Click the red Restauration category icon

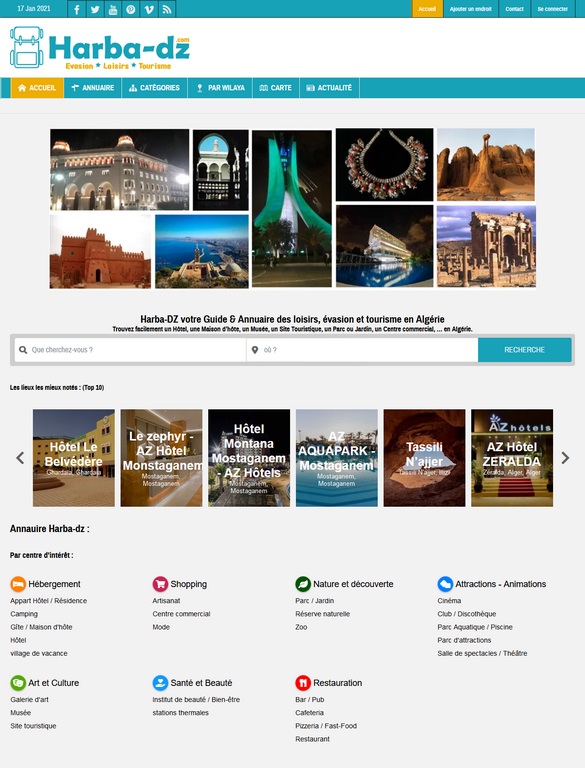[x=303, y=683]
